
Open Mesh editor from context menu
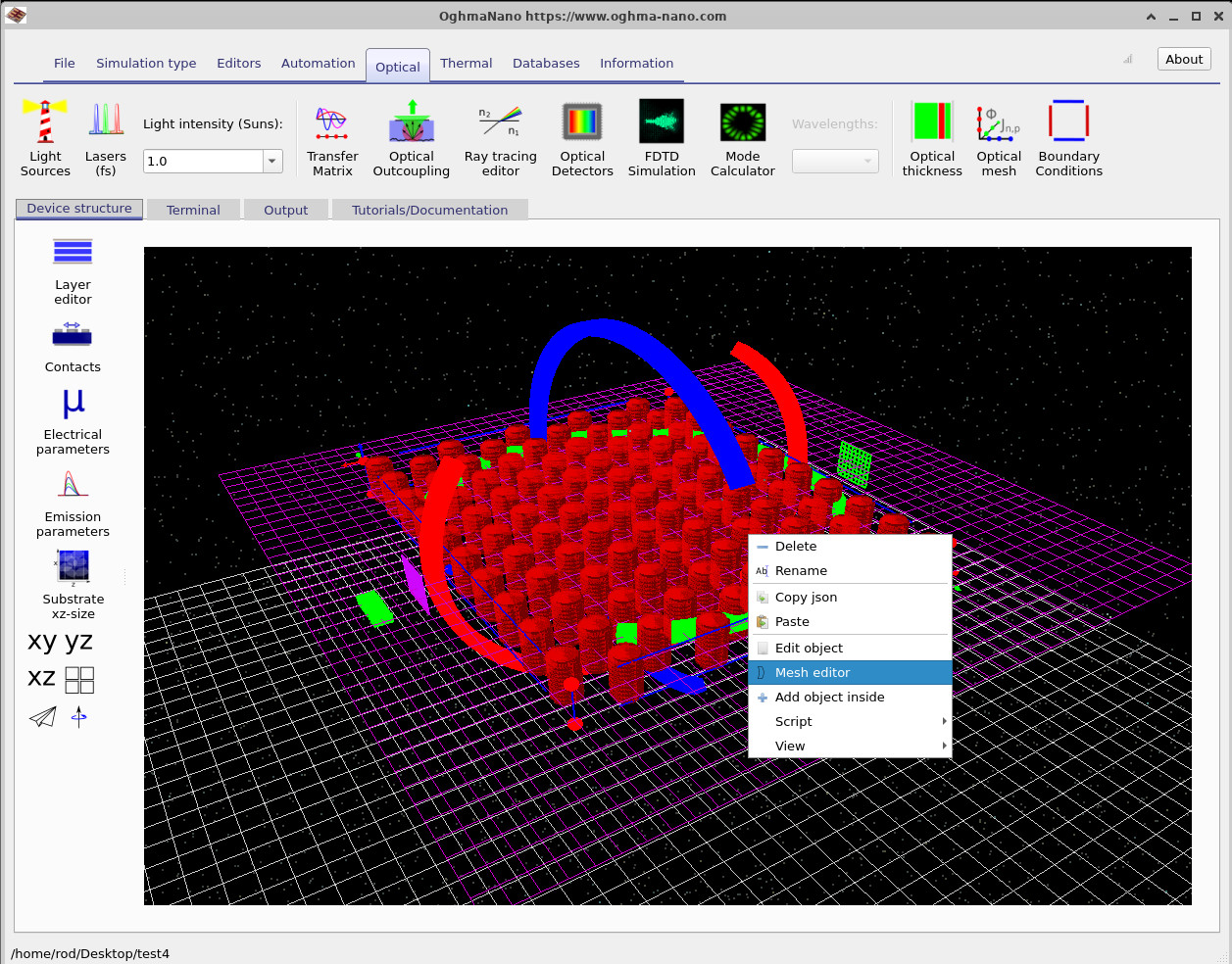click(850, 673)
